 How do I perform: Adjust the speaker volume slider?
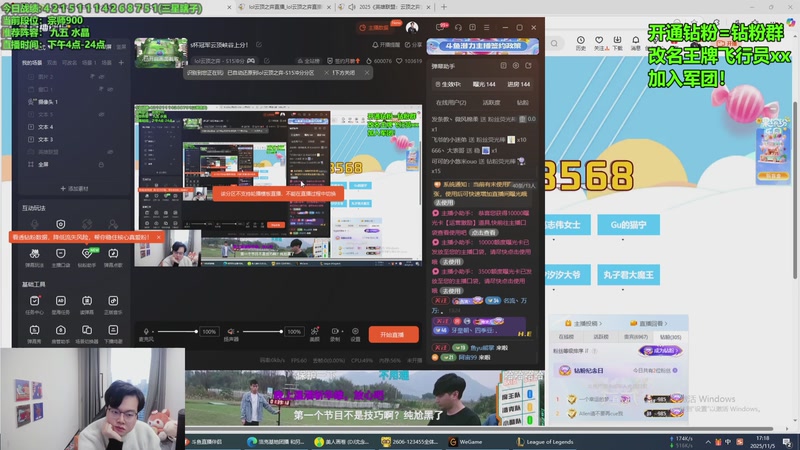[x=262, y=332]
